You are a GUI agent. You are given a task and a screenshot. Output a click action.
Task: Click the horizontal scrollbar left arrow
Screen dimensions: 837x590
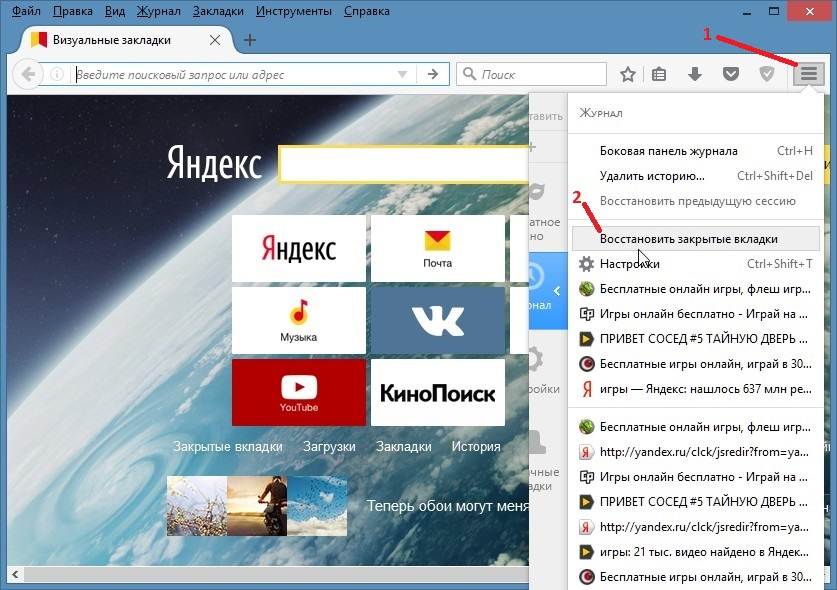15,575
